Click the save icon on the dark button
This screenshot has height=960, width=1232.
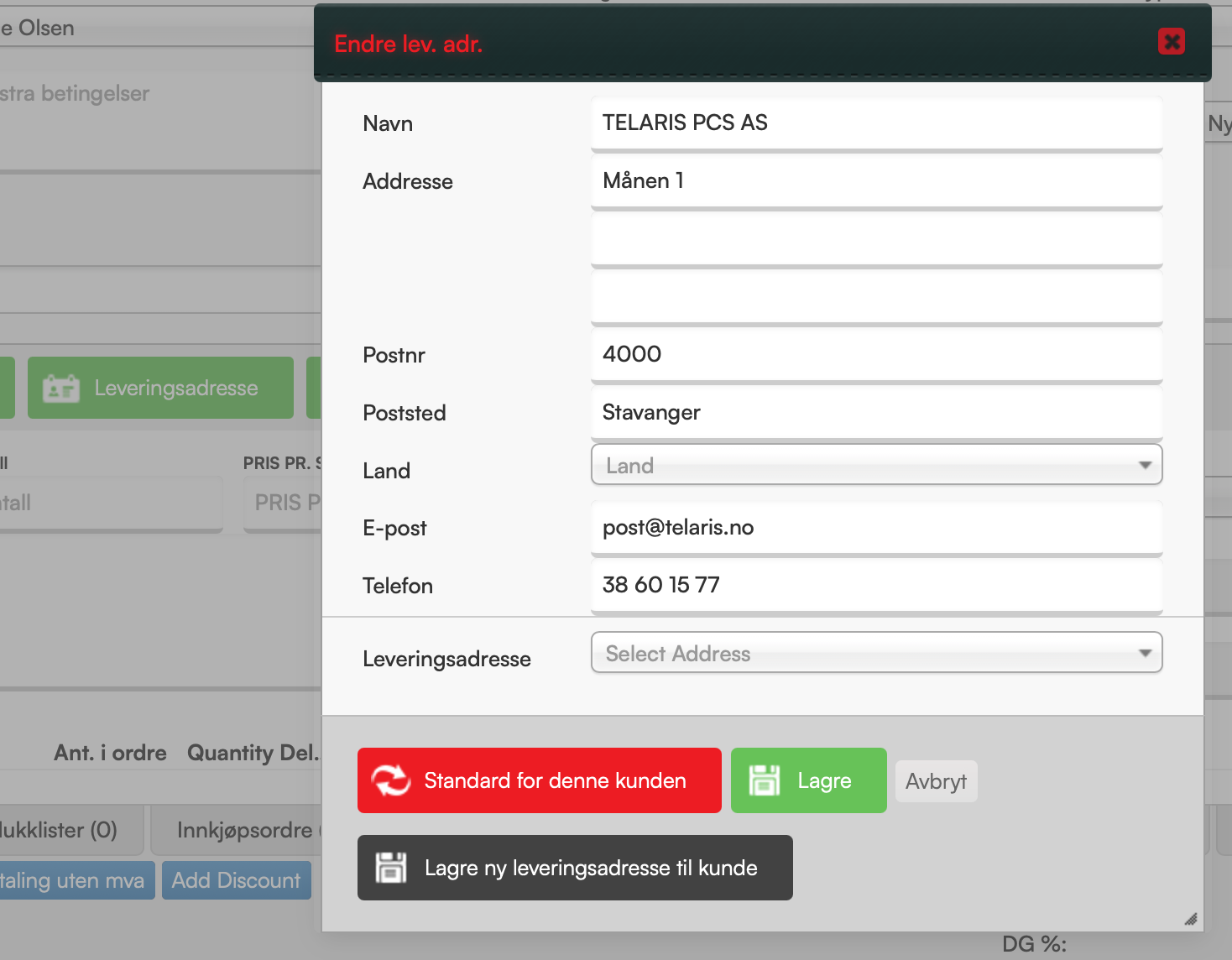click(x=391, y=868)
